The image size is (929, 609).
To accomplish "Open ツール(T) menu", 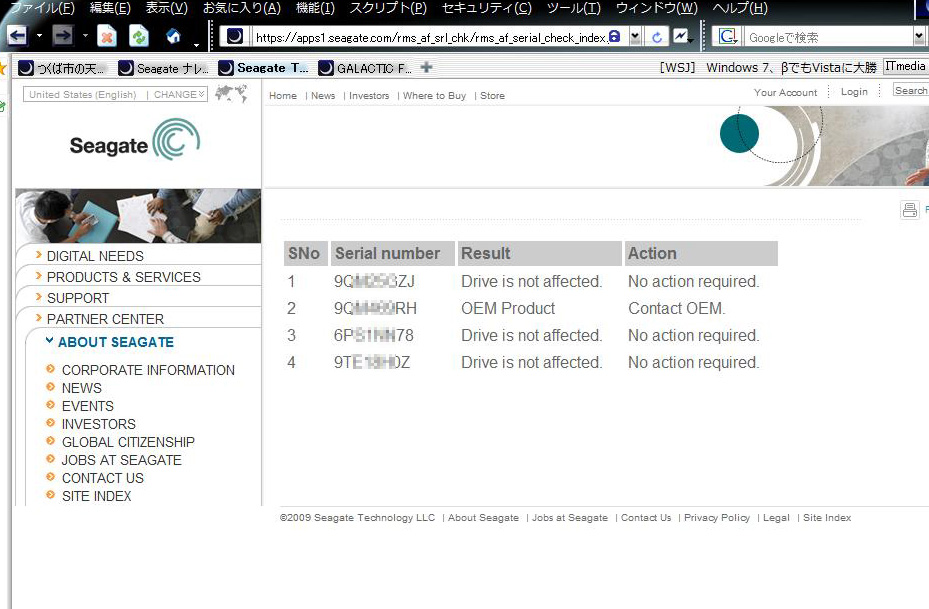I will tap(574, 8).
